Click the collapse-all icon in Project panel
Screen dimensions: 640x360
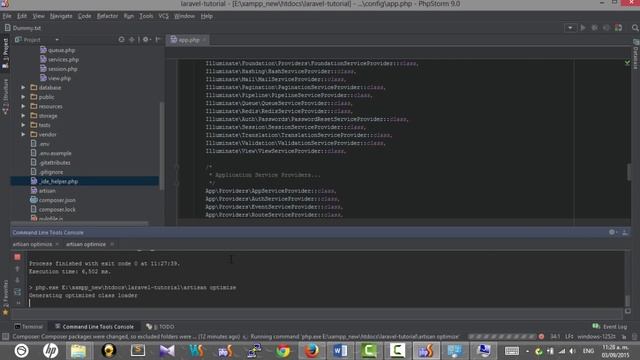click(x=131, y=40)
